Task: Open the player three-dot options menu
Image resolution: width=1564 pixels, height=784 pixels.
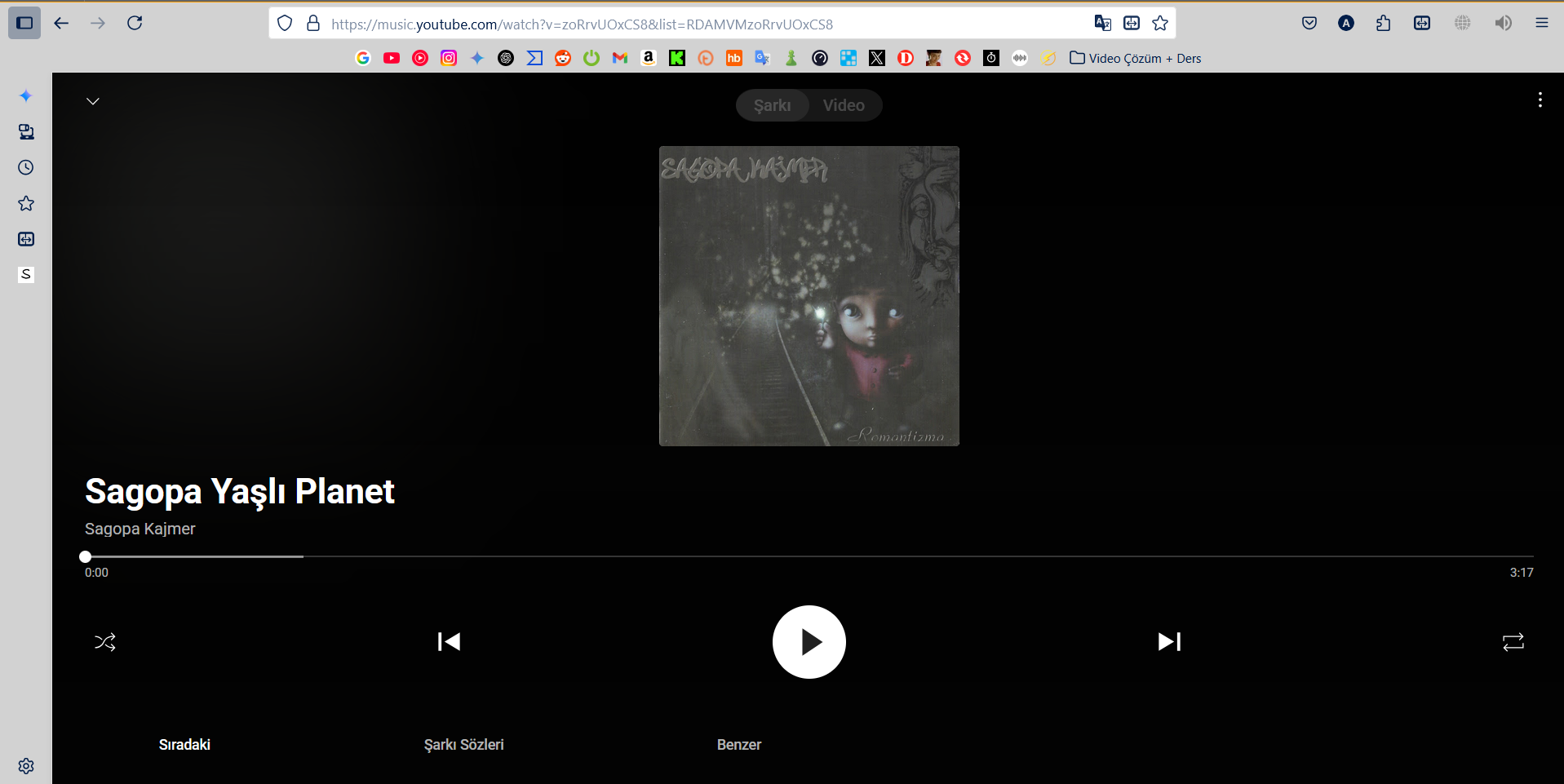Action: (1540, 100)
